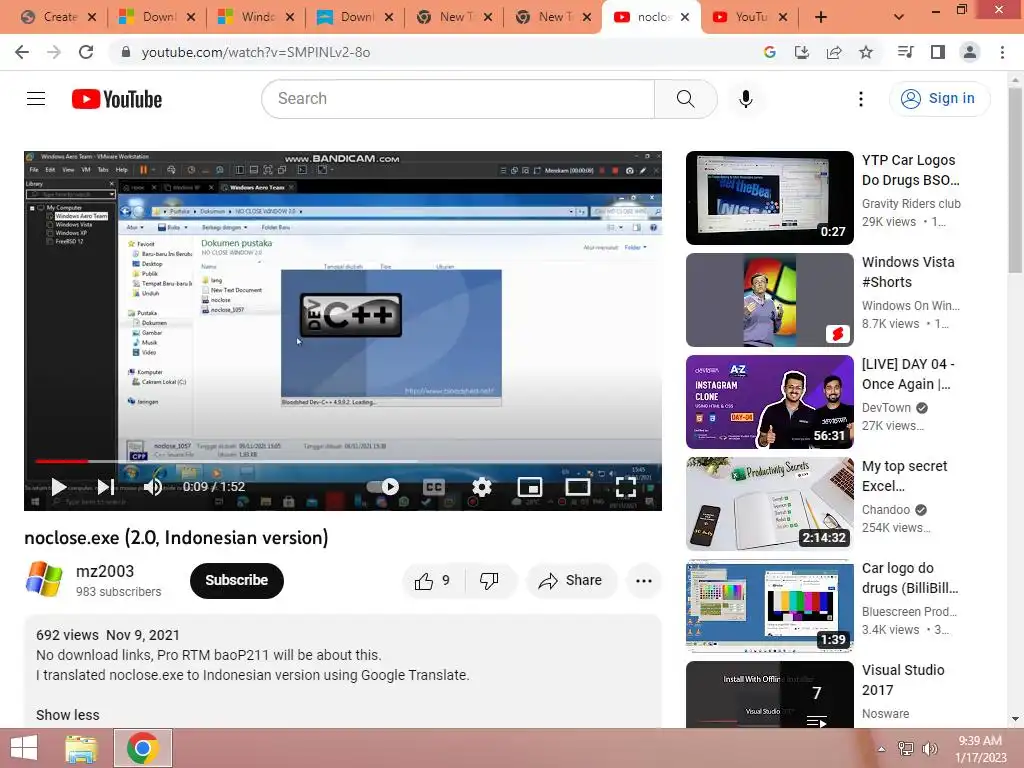Click the search magnifier button
The image size is (1024, 768).
pos(686,99)
